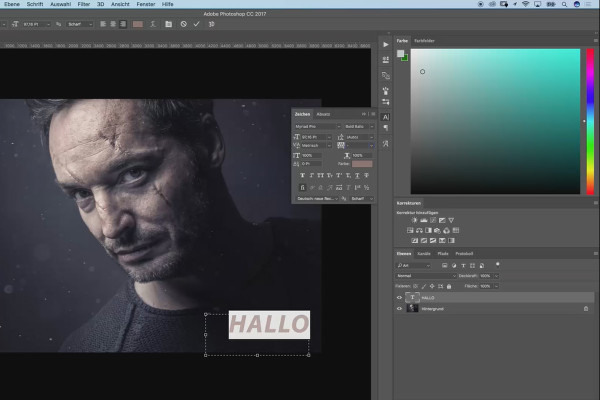Toggle All Caps in Zeichen panel
Image resolution: width=600 pixels, height=400 pixels.
click(x=321, y=176)
